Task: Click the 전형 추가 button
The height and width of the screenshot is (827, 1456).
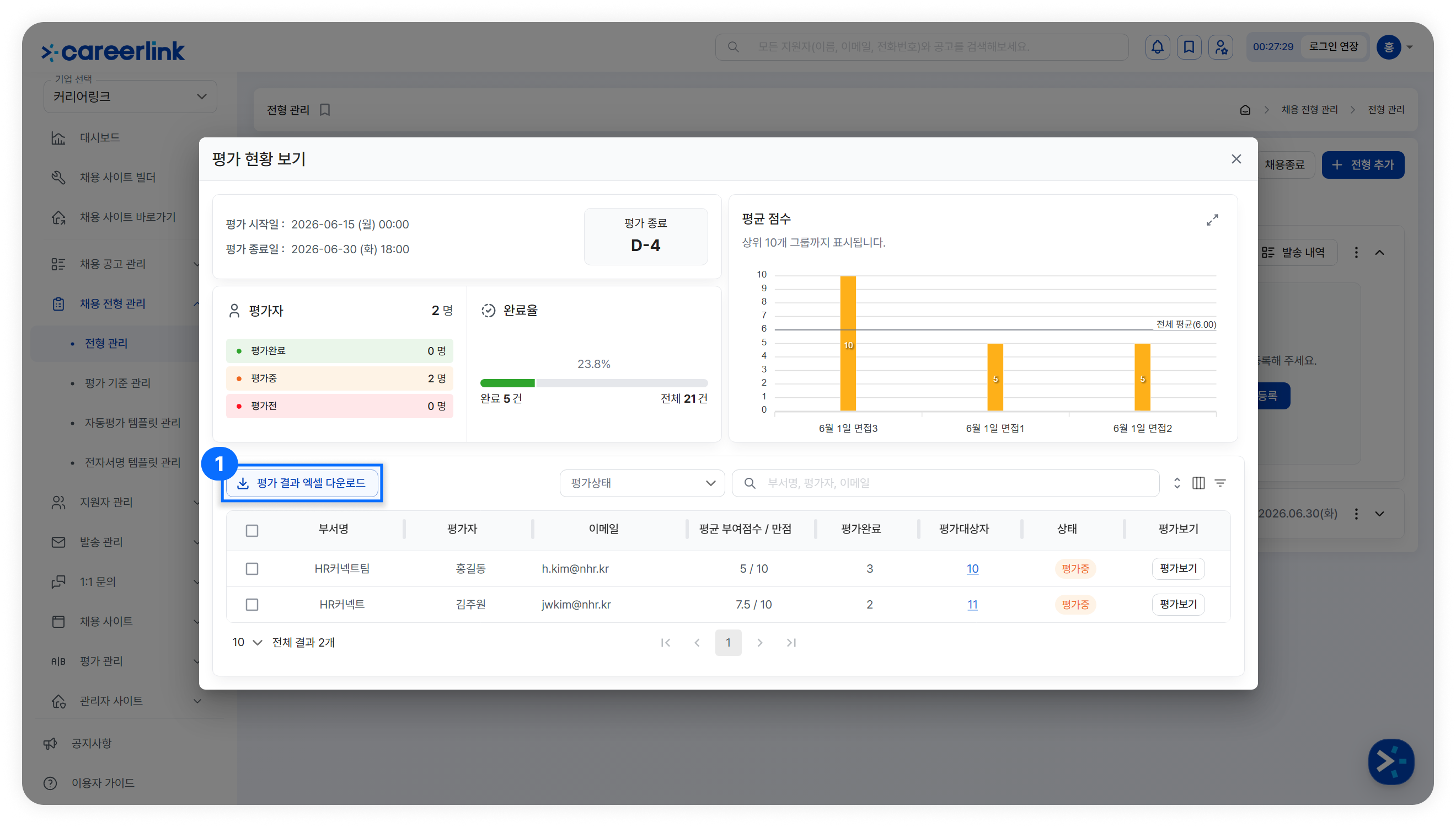Action: (x=1363, y=165)
